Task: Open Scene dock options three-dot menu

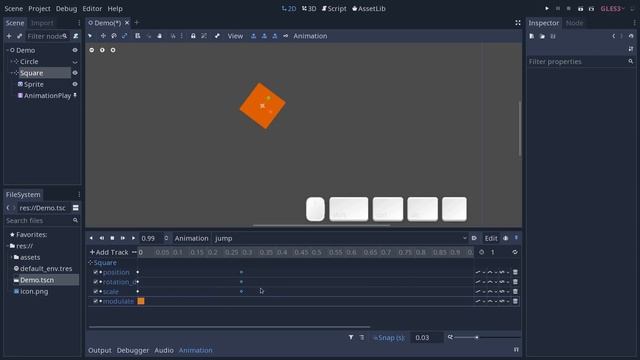Action: 79,23
